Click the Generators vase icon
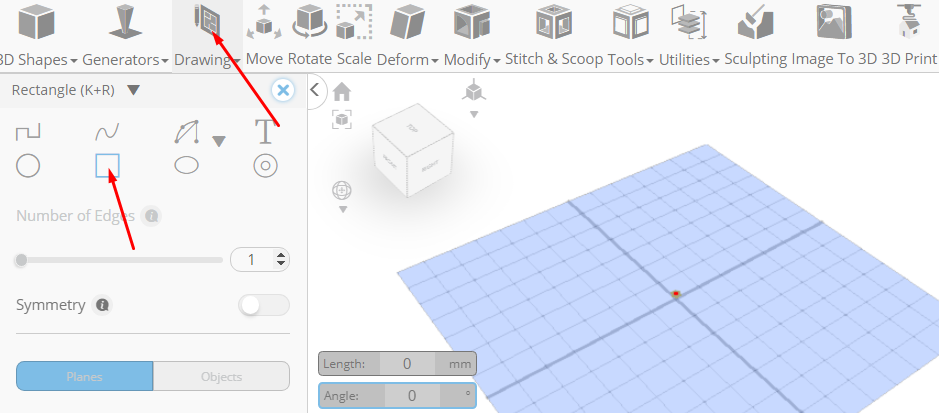Image resolution: width=939 pixels, height=413 pixels. click(x=125, y=23)
